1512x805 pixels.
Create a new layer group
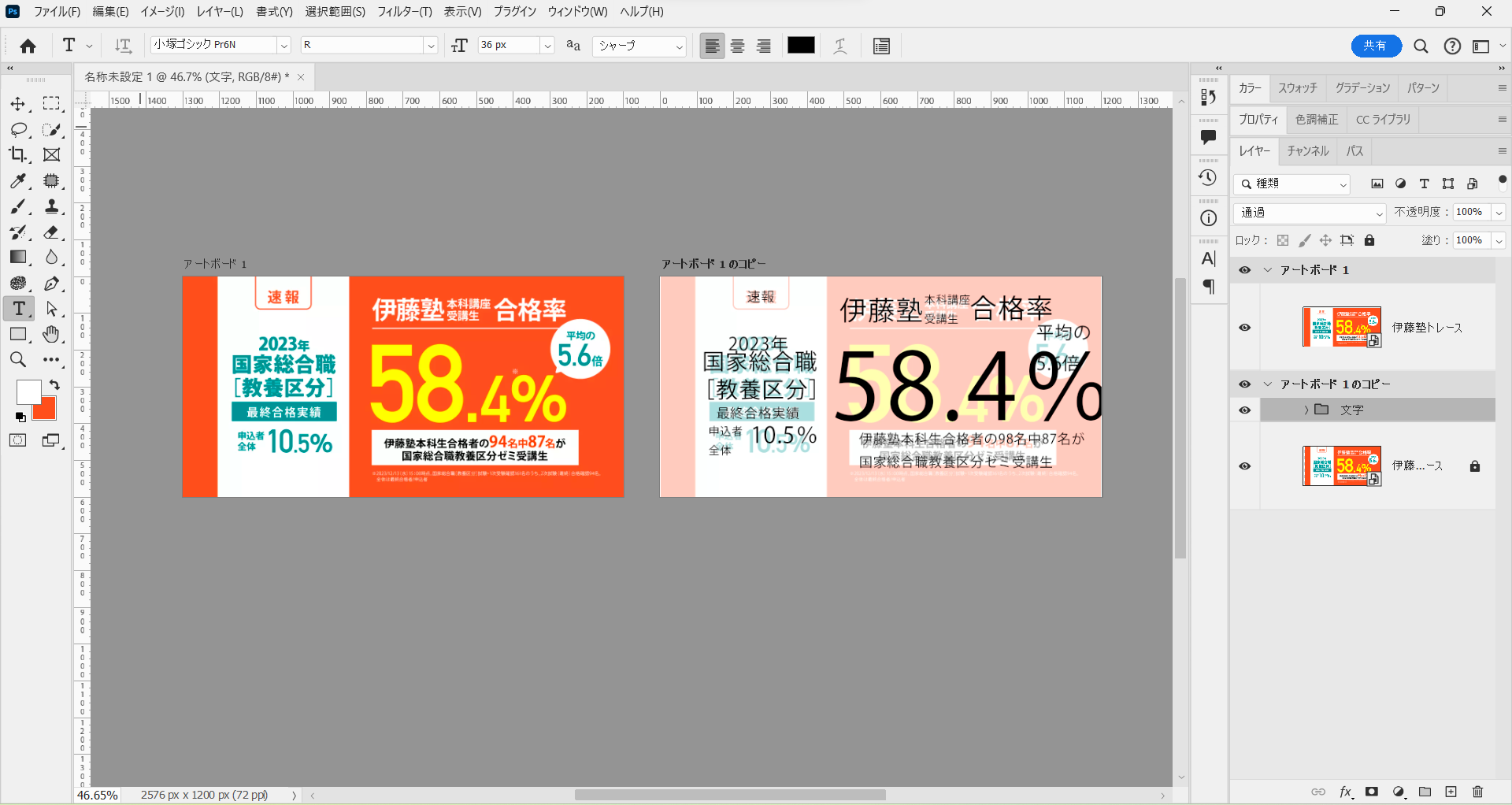click(1425, 792)
